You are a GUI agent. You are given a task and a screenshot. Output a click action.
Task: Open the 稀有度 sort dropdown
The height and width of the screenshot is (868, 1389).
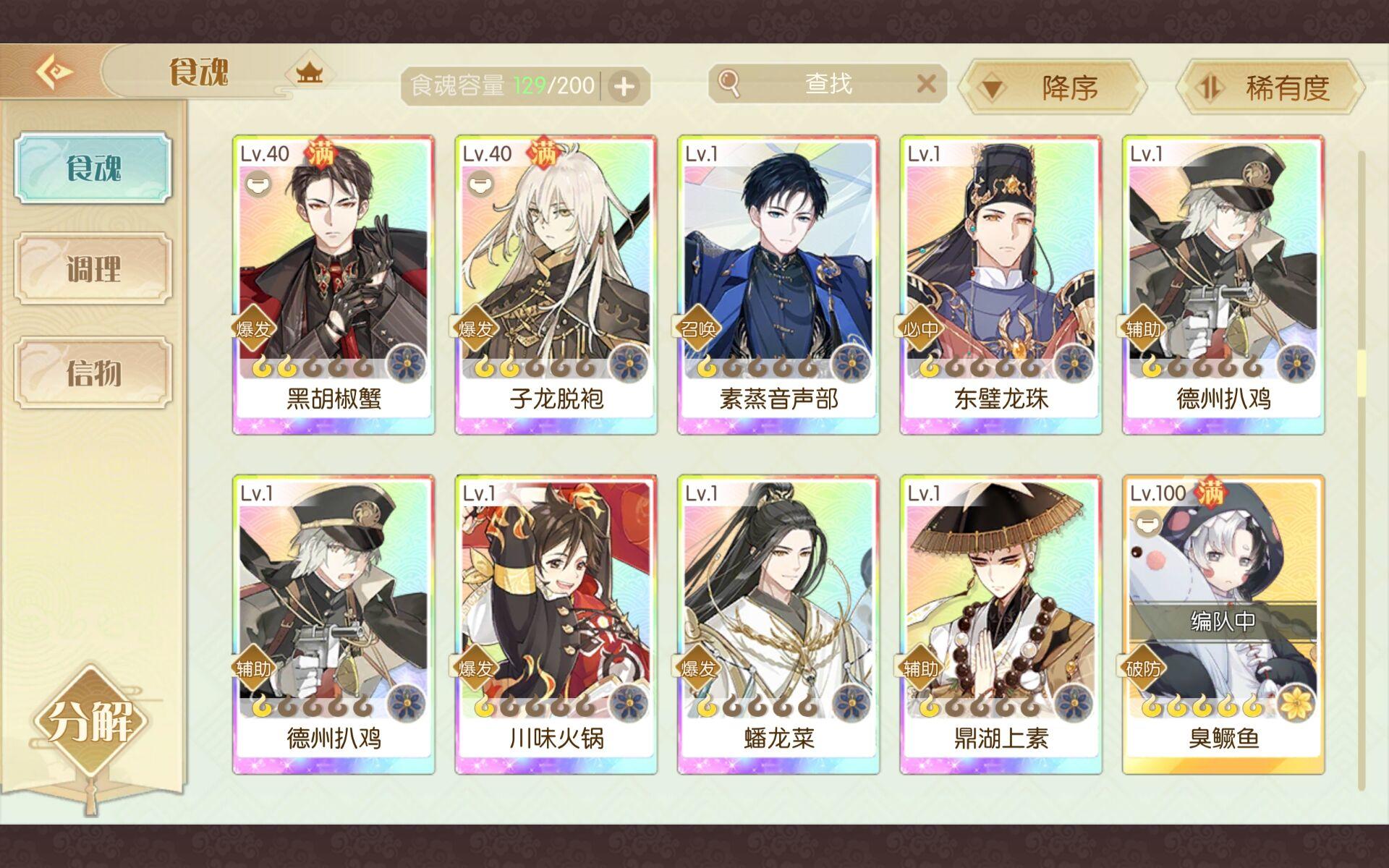click(x=1270, y=88)
